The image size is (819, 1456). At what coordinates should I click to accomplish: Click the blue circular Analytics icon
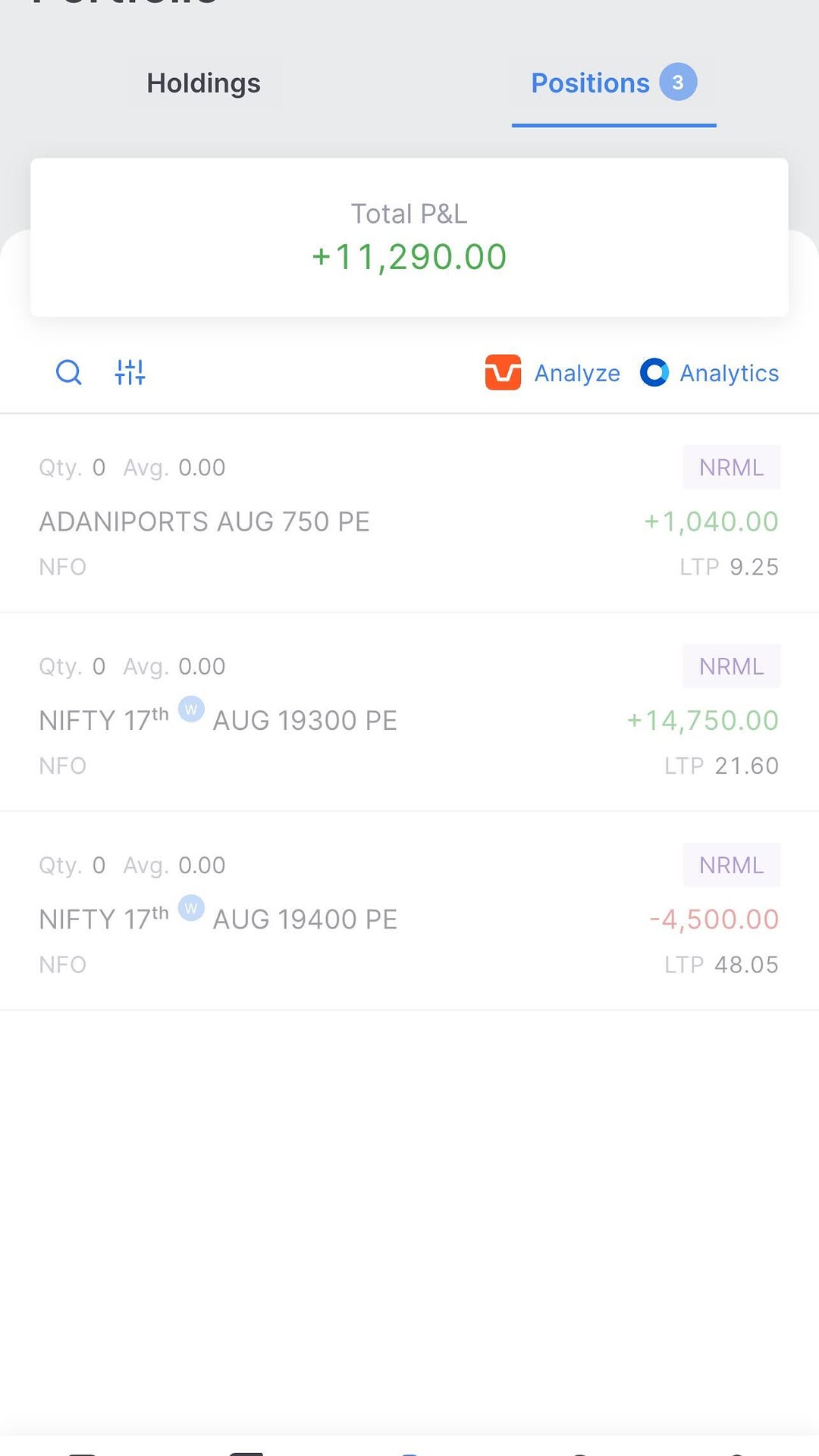pos(654,372)
